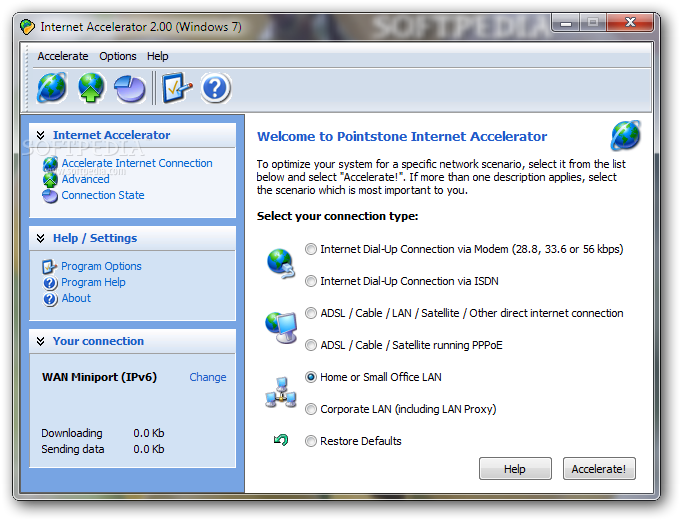The image size is (681, 521).
Task: Select Internet Dial-Up Connection via Modem
Action: click(311, 249)
